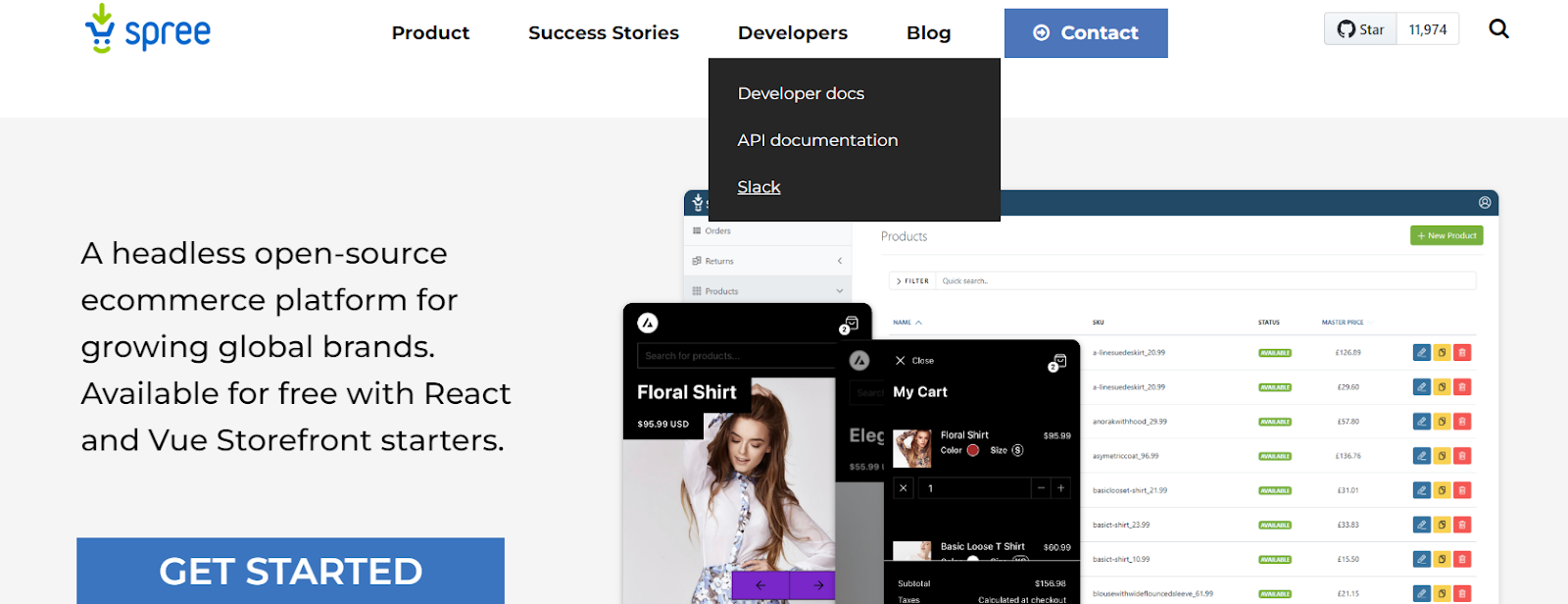Select API documentation from dropdown
The height and width of the screenshot is (604, 1568).
[x=817, y=140]
